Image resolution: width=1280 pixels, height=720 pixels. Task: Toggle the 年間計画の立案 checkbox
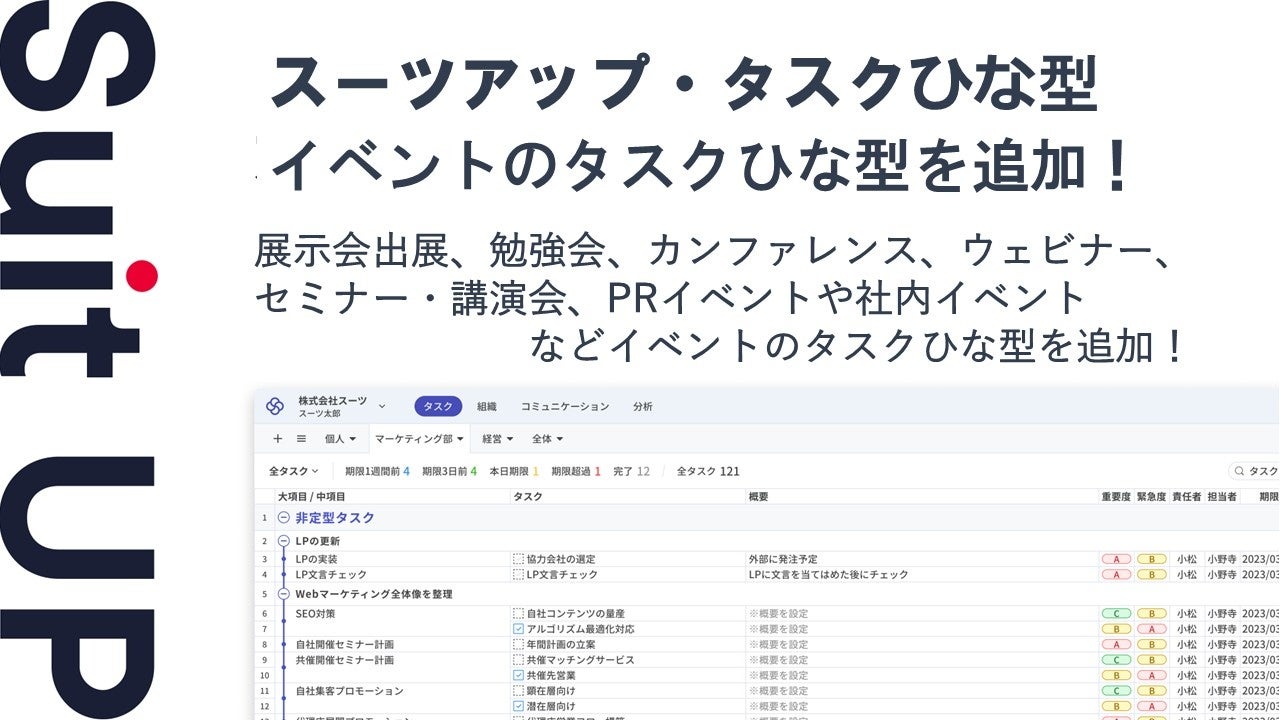click(518, 645)
